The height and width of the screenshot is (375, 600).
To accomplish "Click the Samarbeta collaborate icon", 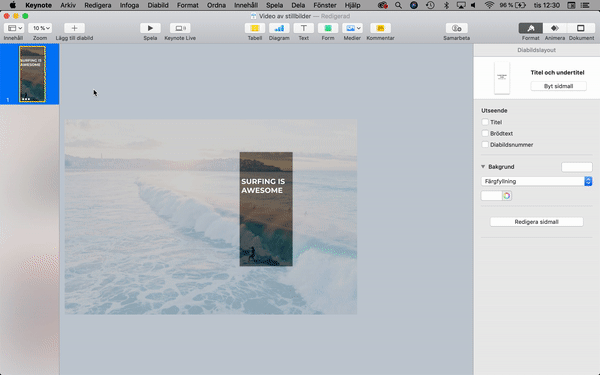I will click(457, 28).
